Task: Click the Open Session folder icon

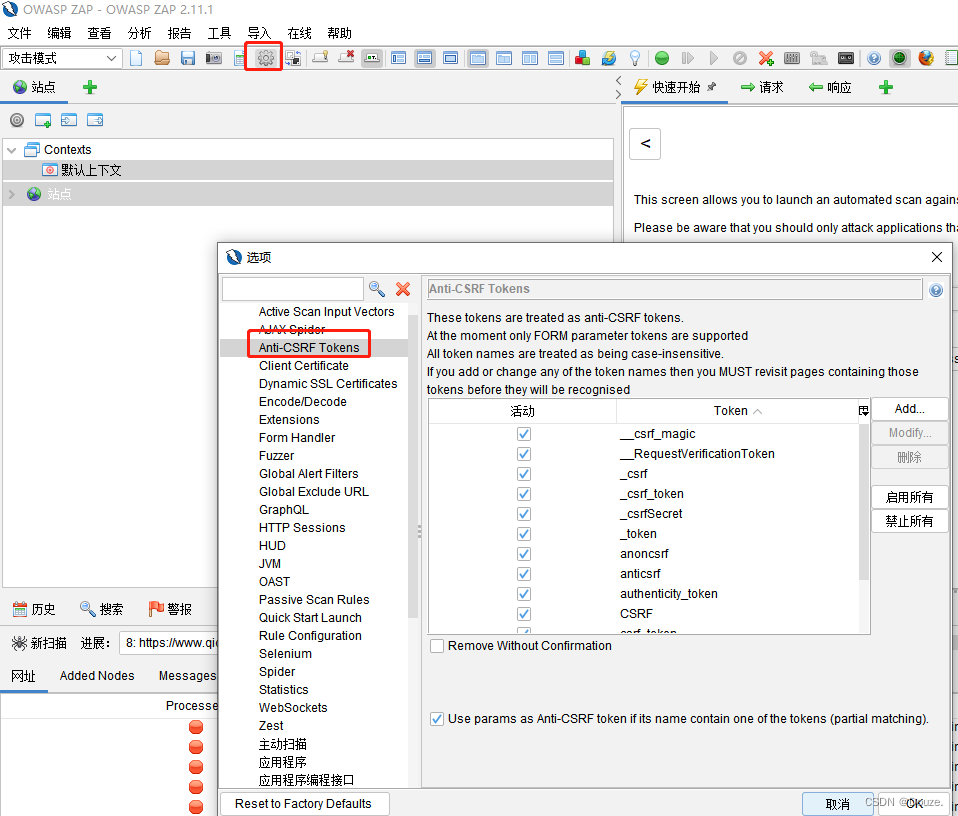Action: tap(162, 58)
